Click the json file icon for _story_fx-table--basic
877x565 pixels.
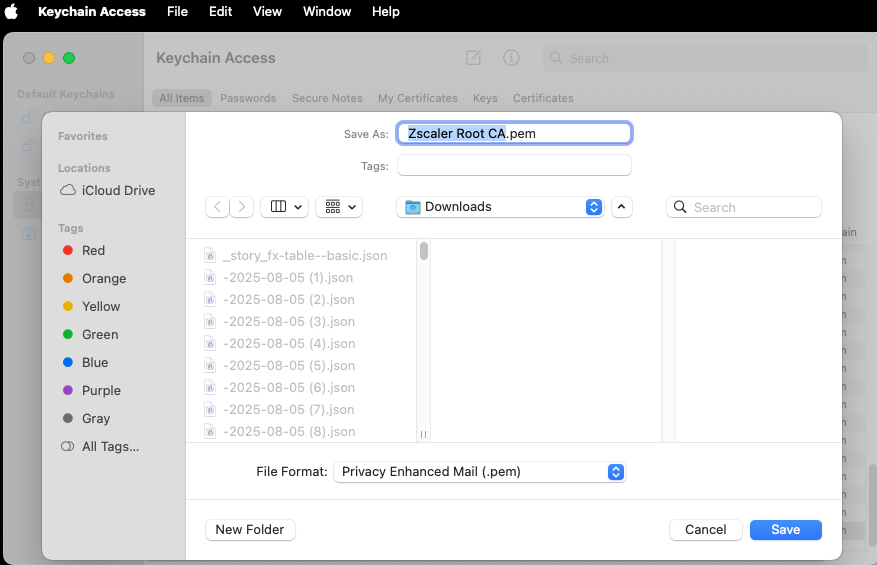click(210, 256)
